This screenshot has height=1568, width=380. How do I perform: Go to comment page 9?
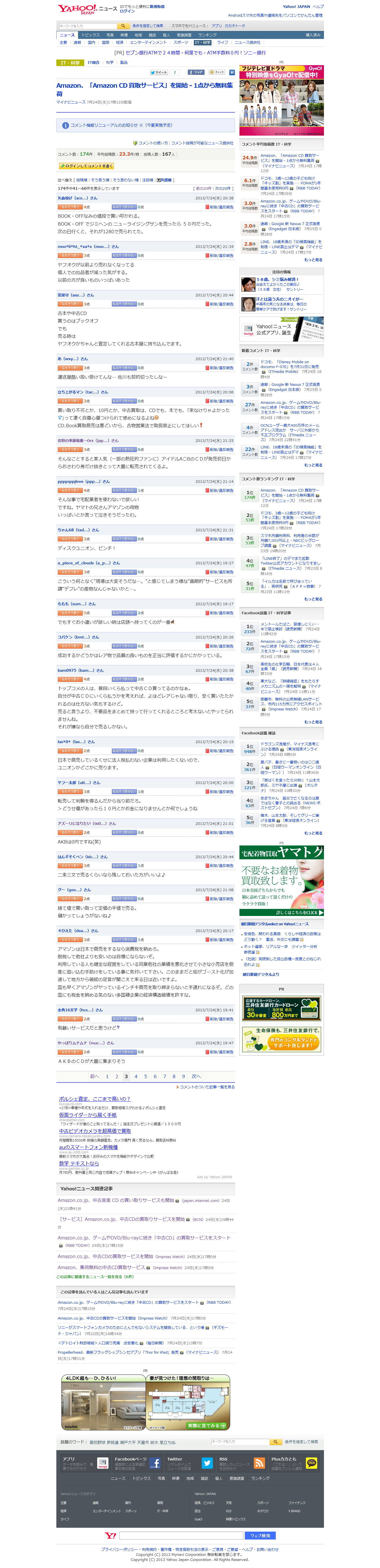[184, 1077]
